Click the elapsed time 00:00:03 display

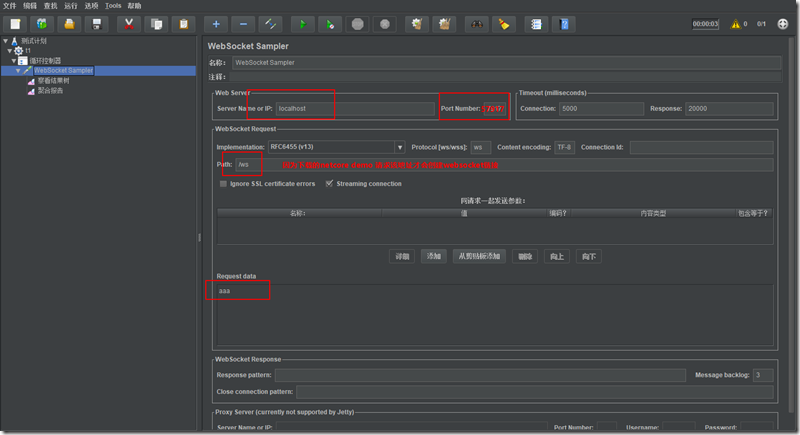705,24
